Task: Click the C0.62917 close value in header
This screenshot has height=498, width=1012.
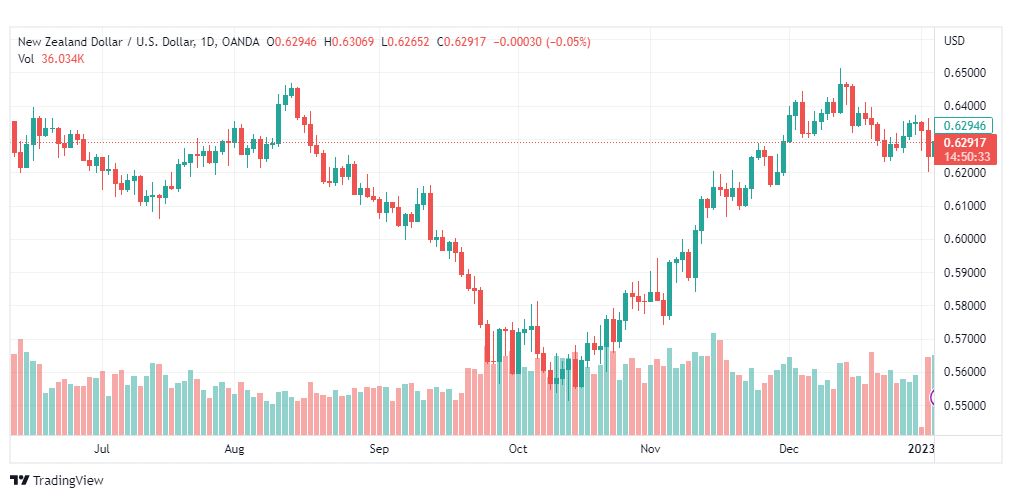Action: 461,42
